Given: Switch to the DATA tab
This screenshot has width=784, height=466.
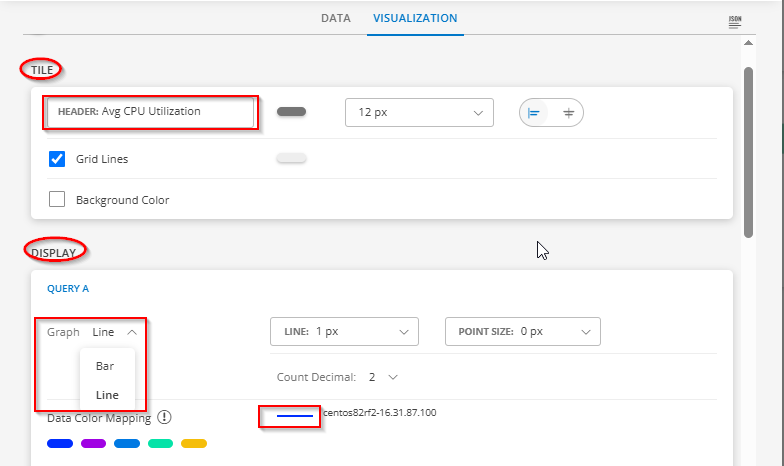Looking at the screenshot, I should pyautogui.click(x=336, y=18).
